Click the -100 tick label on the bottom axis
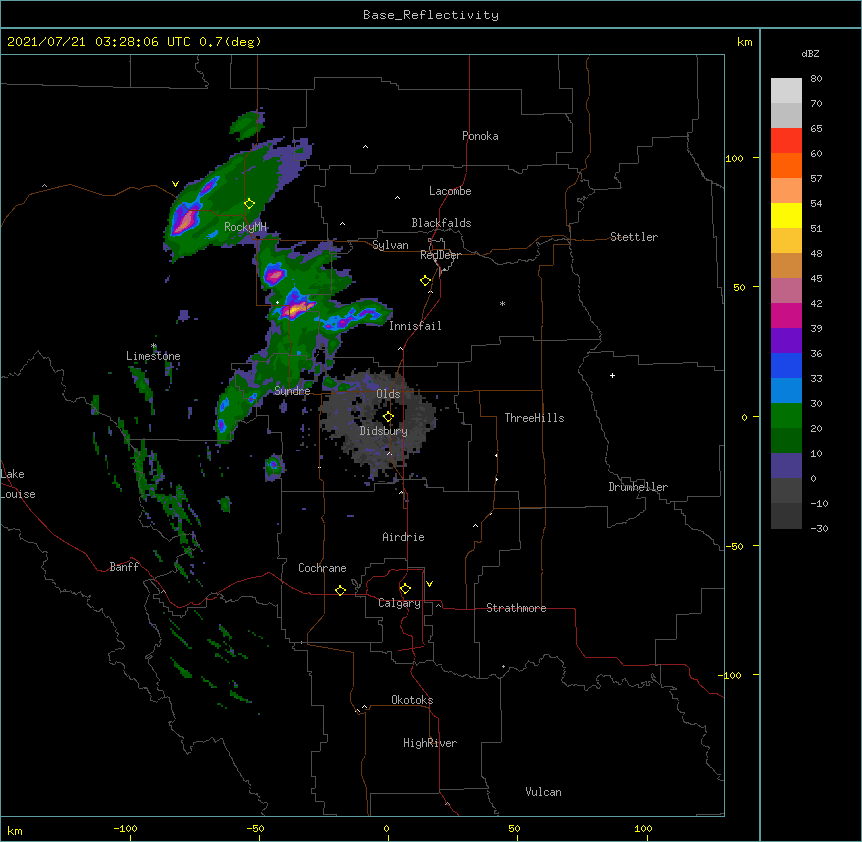Viewport: 862px width, 842px height. (x=125, y=828)
